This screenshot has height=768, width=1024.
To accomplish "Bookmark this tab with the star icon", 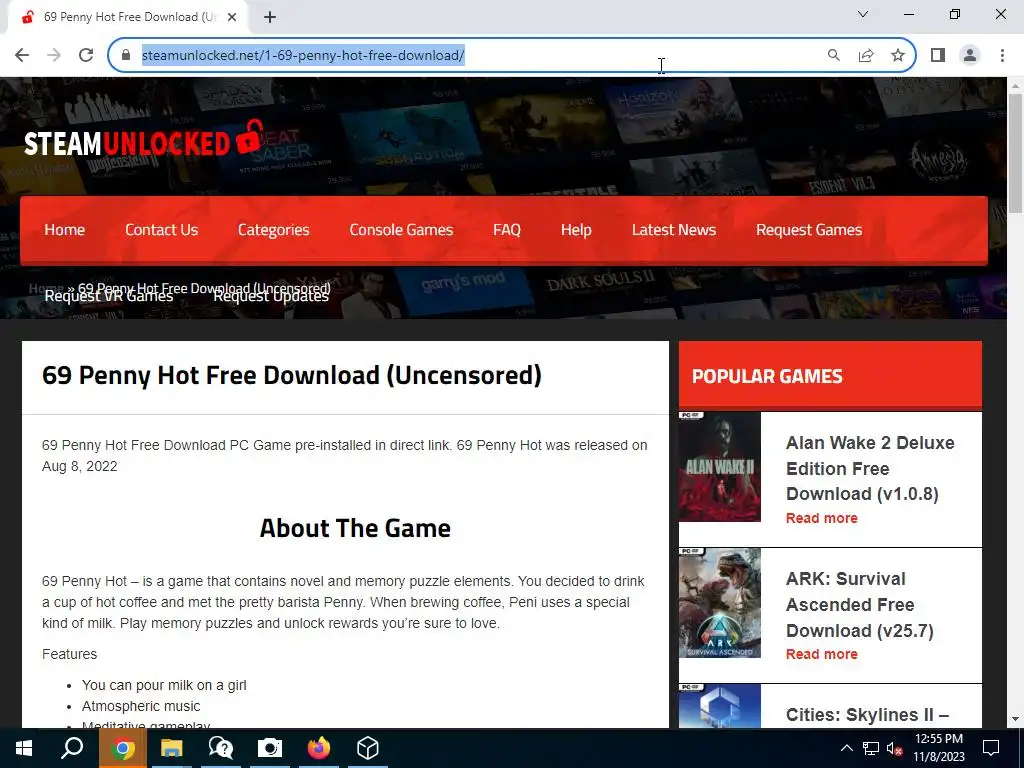I will (x=898, y=56).
